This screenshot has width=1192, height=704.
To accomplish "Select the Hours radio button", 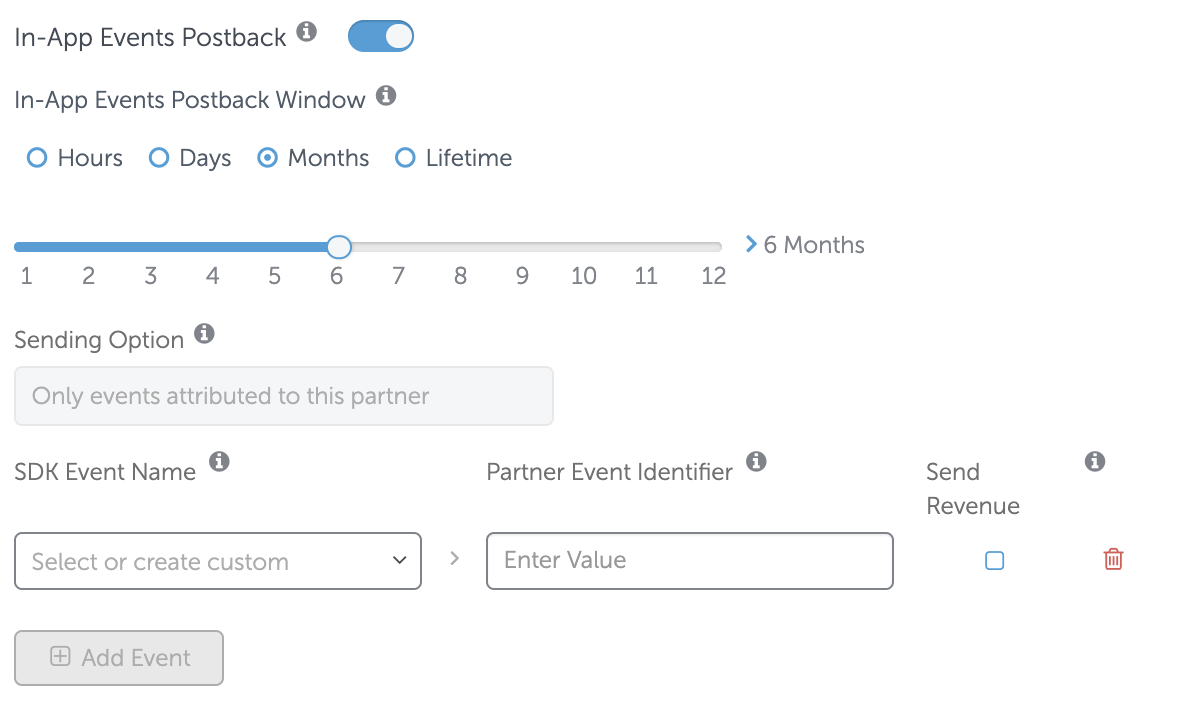I will click(x=36, y=158).
